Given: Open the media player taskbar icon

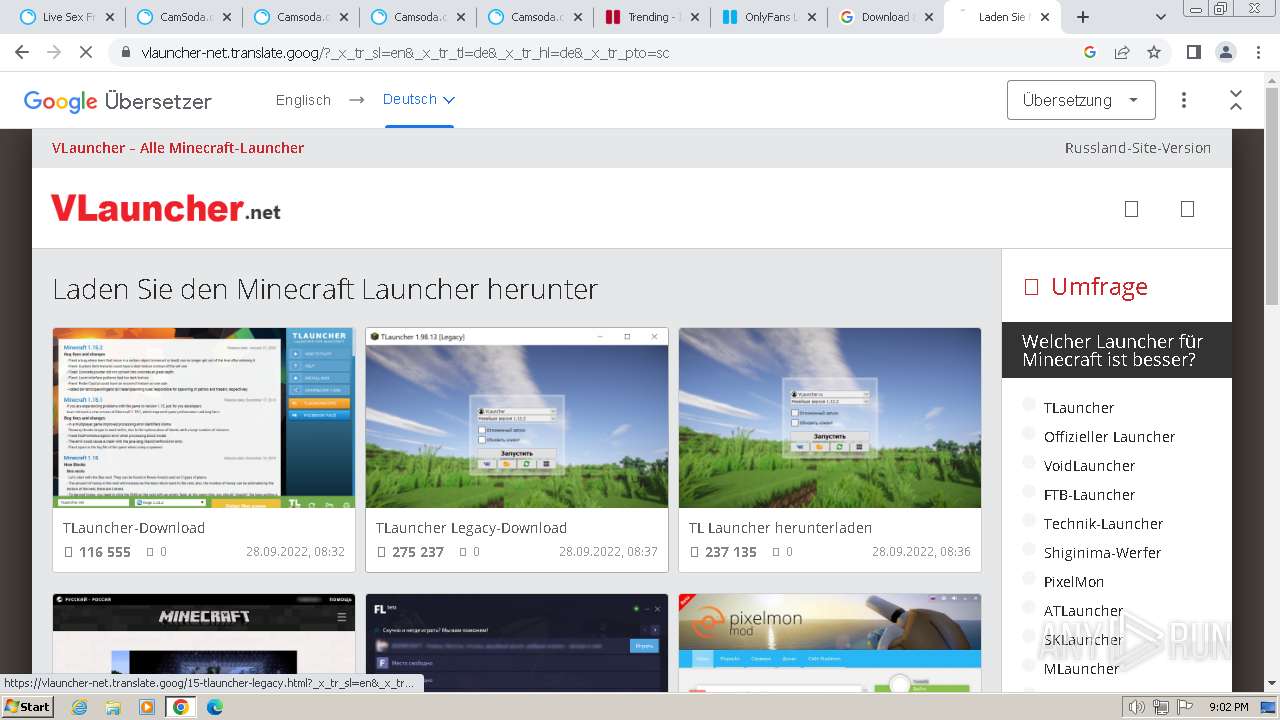Looking at the screenshot, I should (147, 707).
